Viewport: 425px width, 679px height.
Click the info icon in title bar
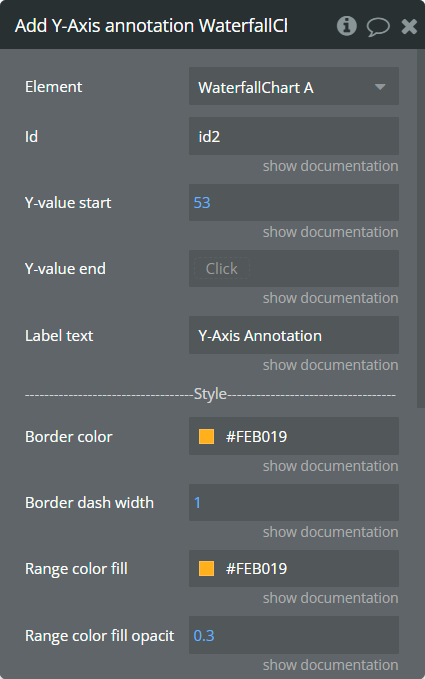pos(347,26)
